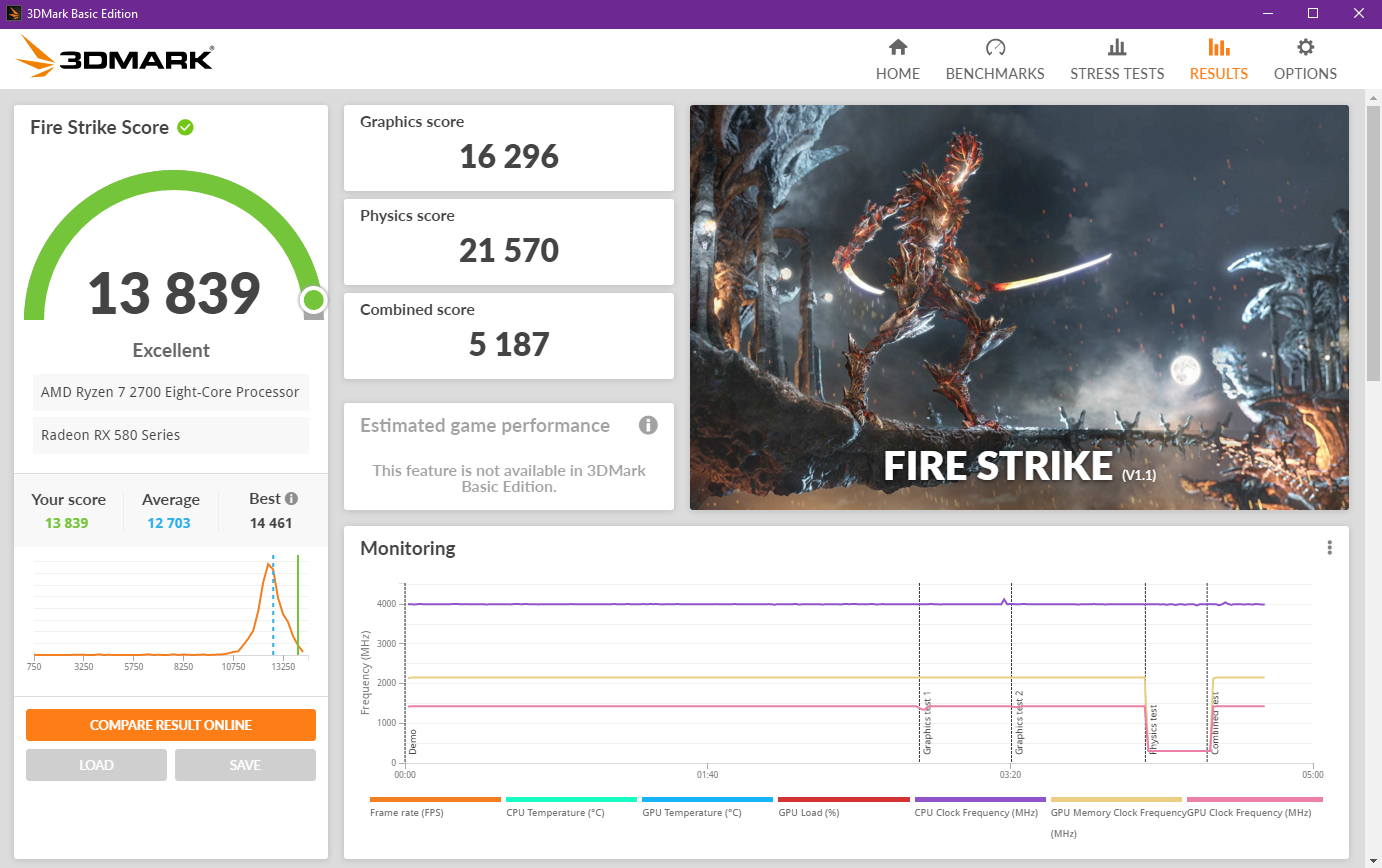Screen dimensions: 1382x868
Task: Click the Fire Strike preview image
Action: (x=1019, y=307)
